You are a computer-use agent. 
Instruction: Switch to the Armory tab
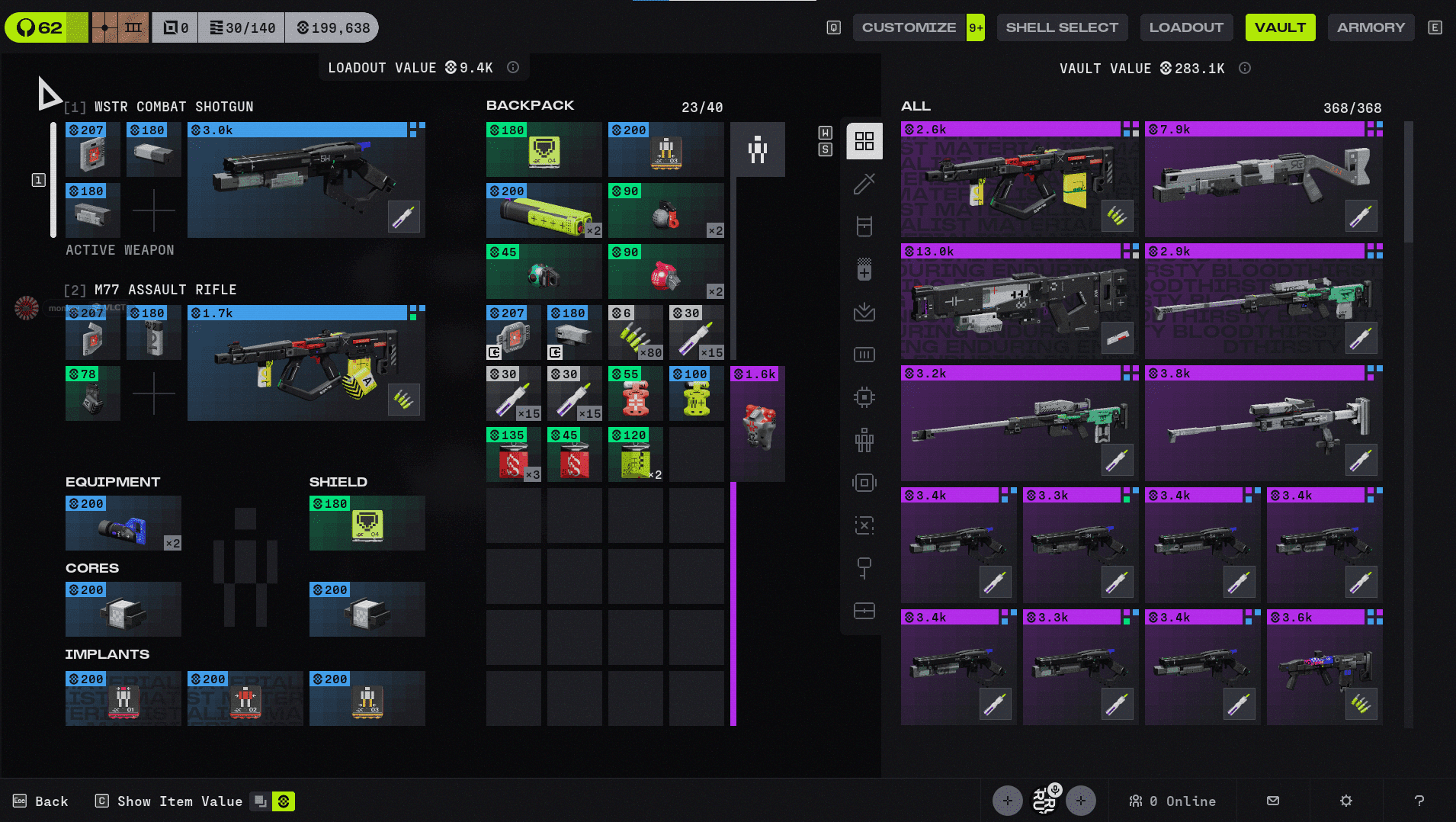pyautogui.click(x=1371, y=27)
